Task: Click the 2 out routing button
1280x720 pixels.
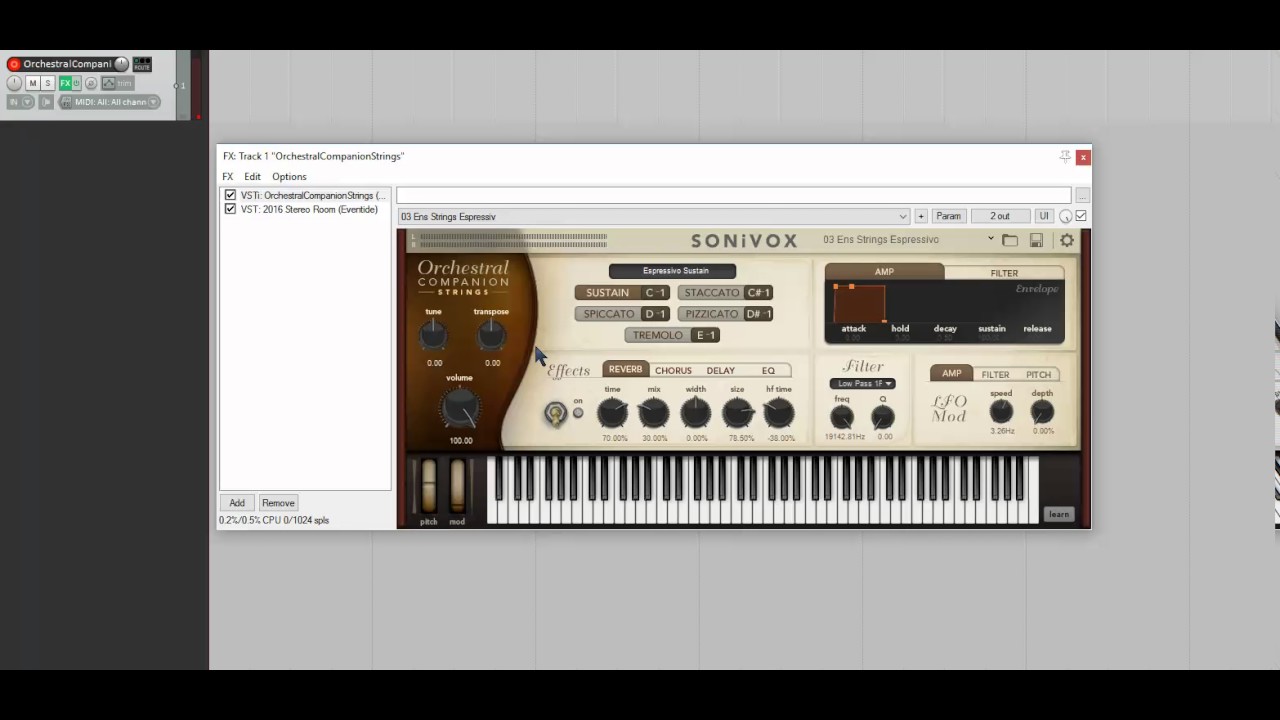Action: click(1000, 216)
